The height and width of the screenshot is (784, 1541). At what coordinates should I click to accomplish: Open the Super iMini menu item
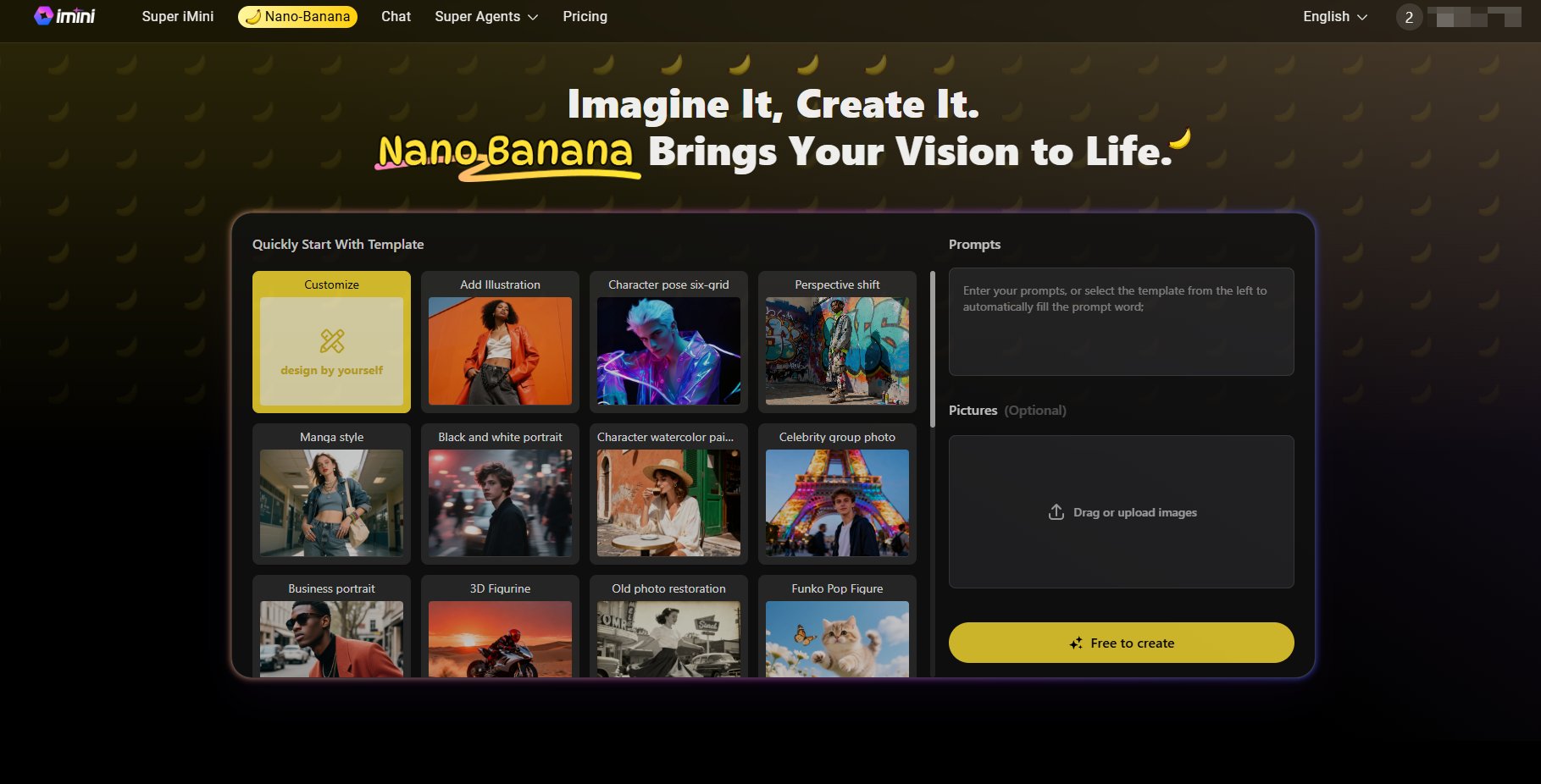click(x=178, y=16)
